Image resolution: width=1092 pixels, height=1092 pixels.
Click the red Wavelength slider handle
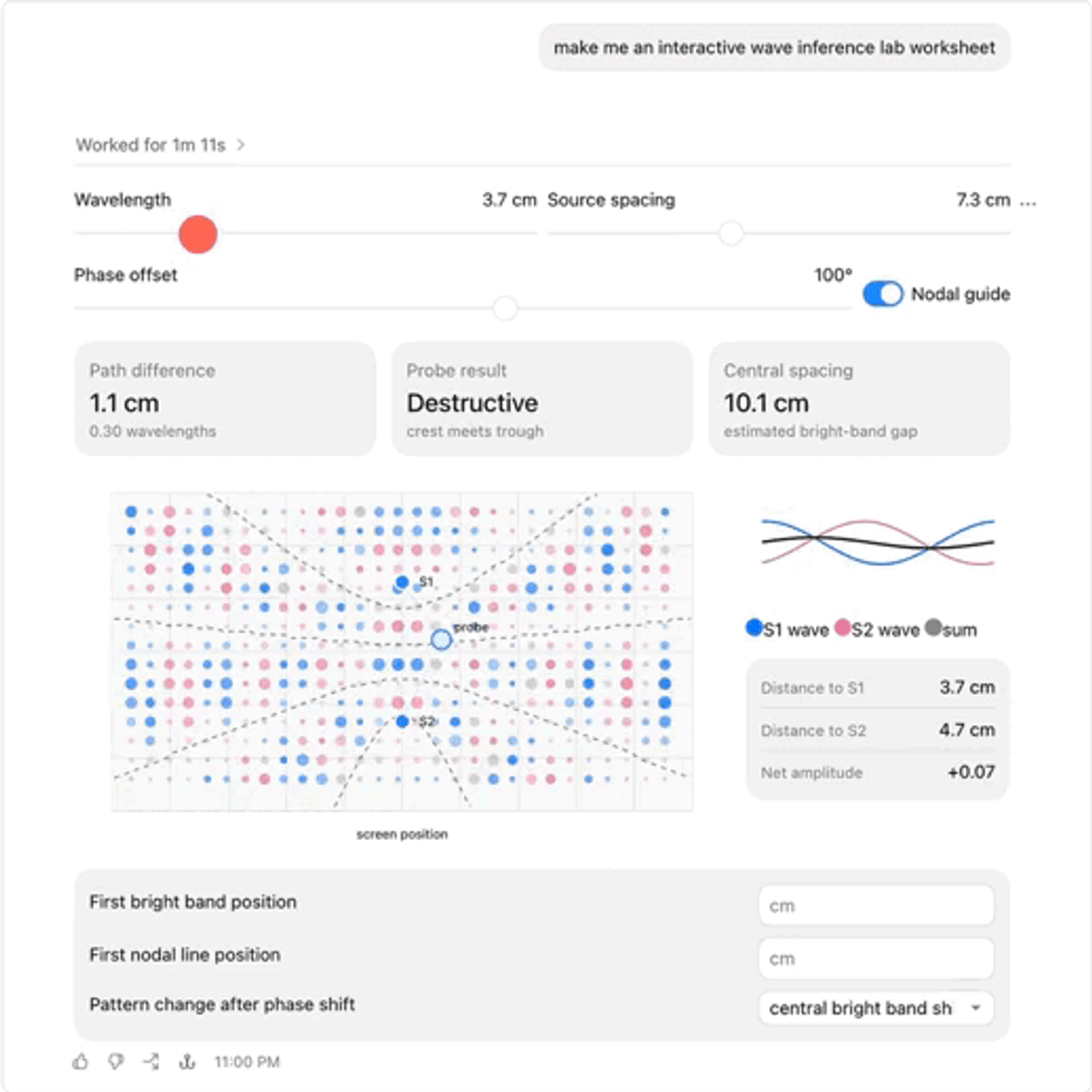pos(197,235)
